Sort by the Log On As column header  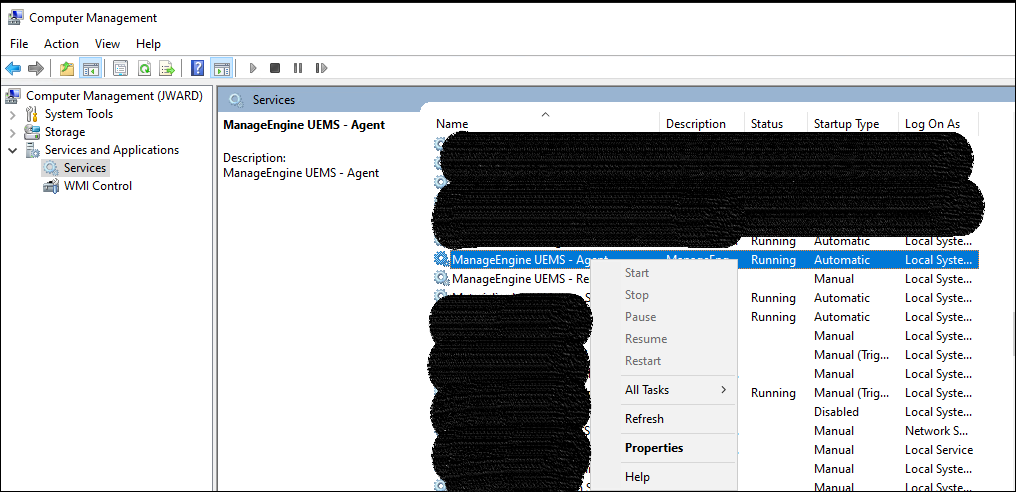932,124
